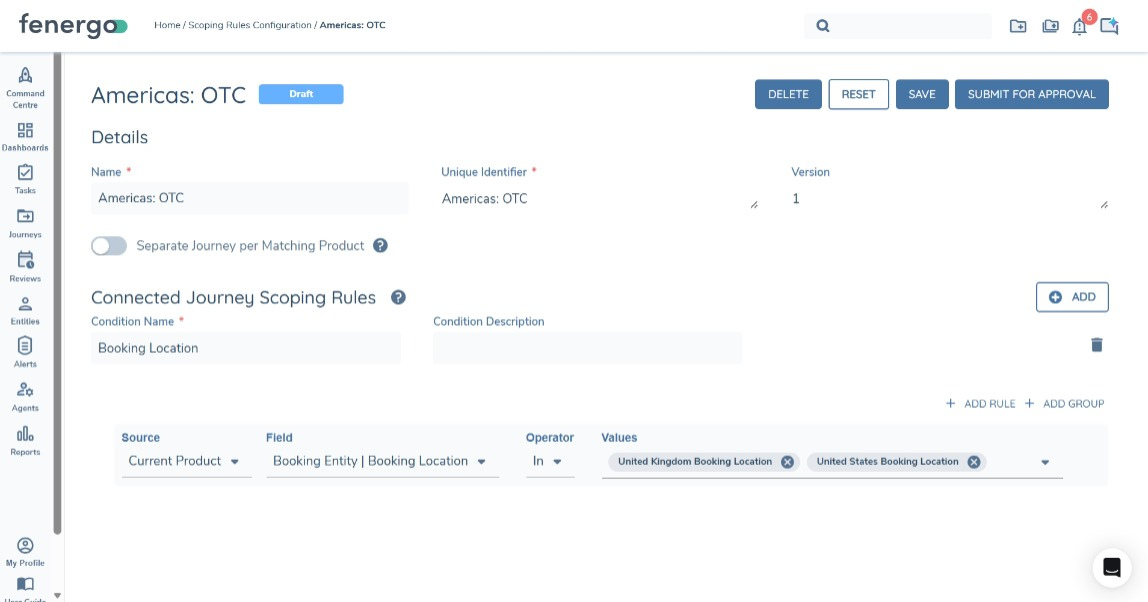Open the notifications bell icon
1148x602 pixels.
1079,26
